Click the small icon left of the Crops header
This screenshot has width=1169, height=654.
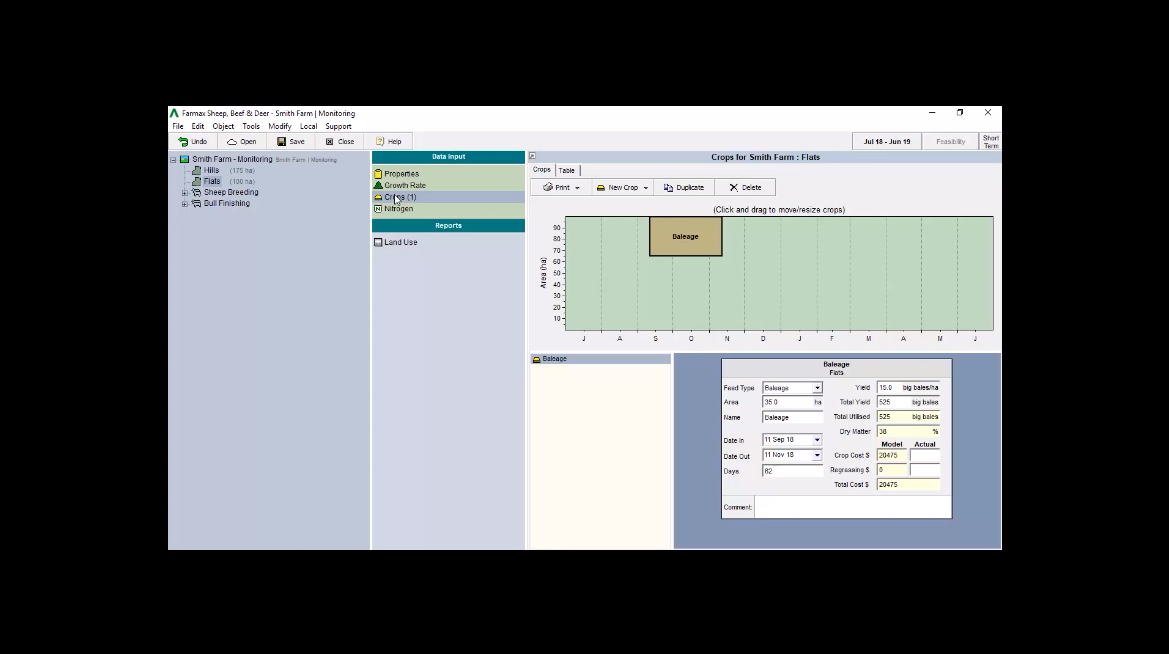click(532, 156)
